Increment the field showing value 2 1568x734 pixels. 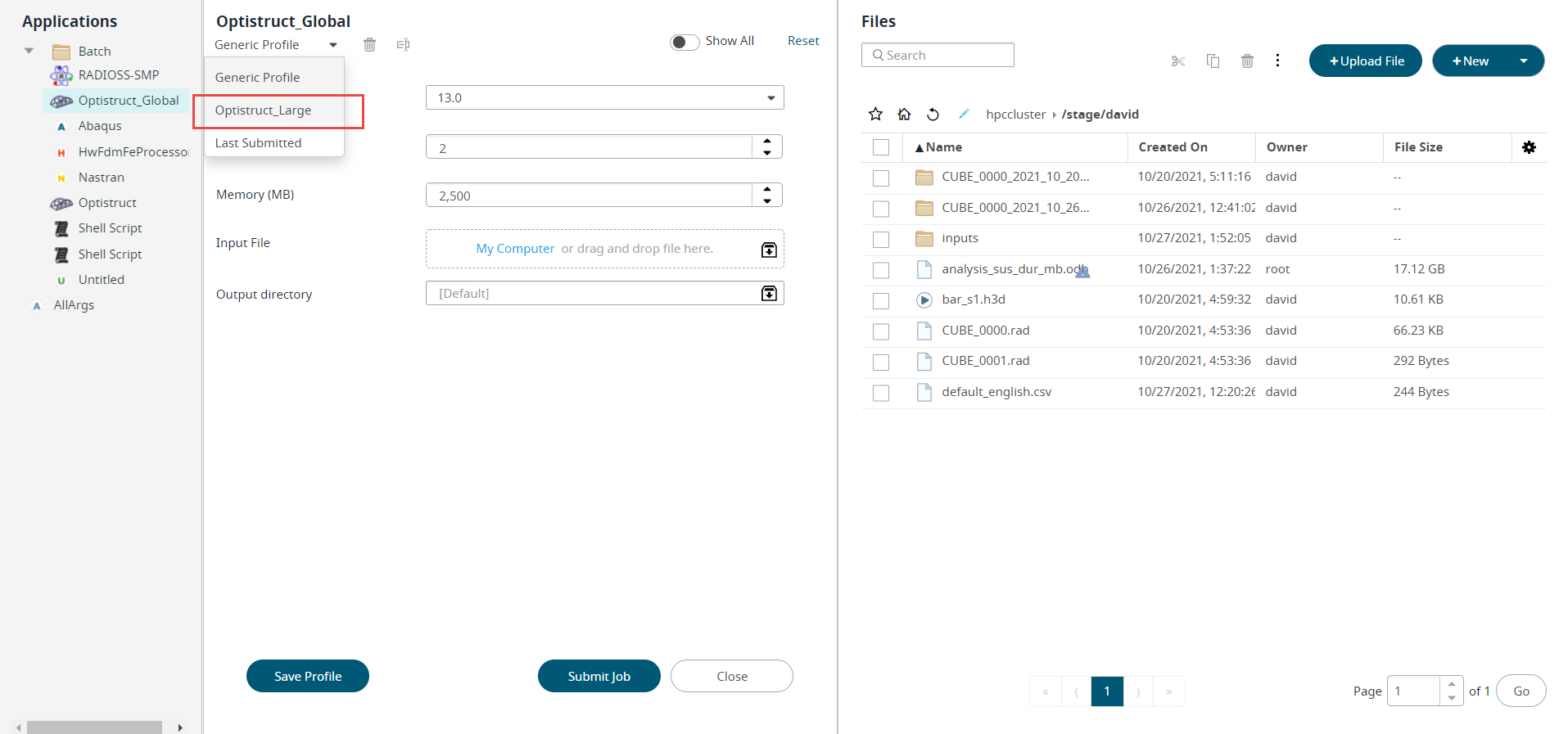pos(767,142)
